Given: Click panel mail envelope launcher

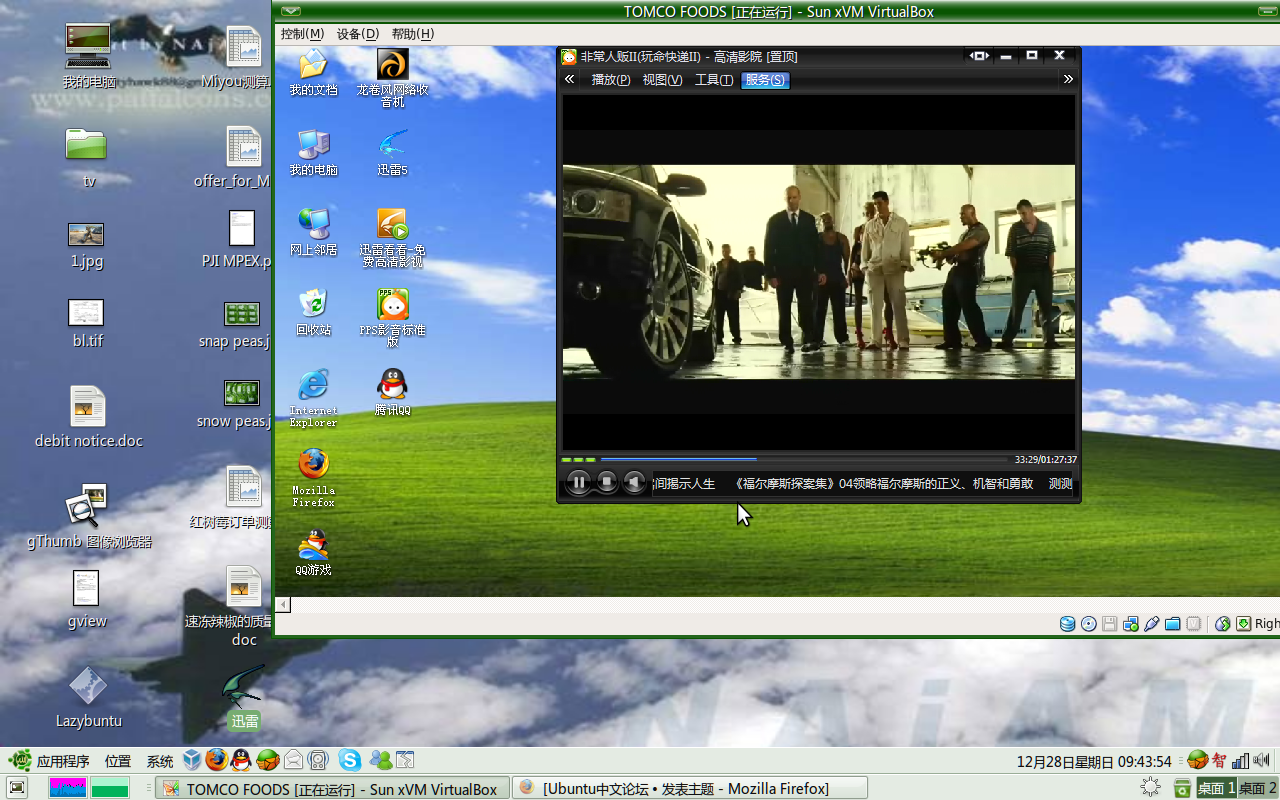Looking at the screenshot, I should tap(293, 760).
